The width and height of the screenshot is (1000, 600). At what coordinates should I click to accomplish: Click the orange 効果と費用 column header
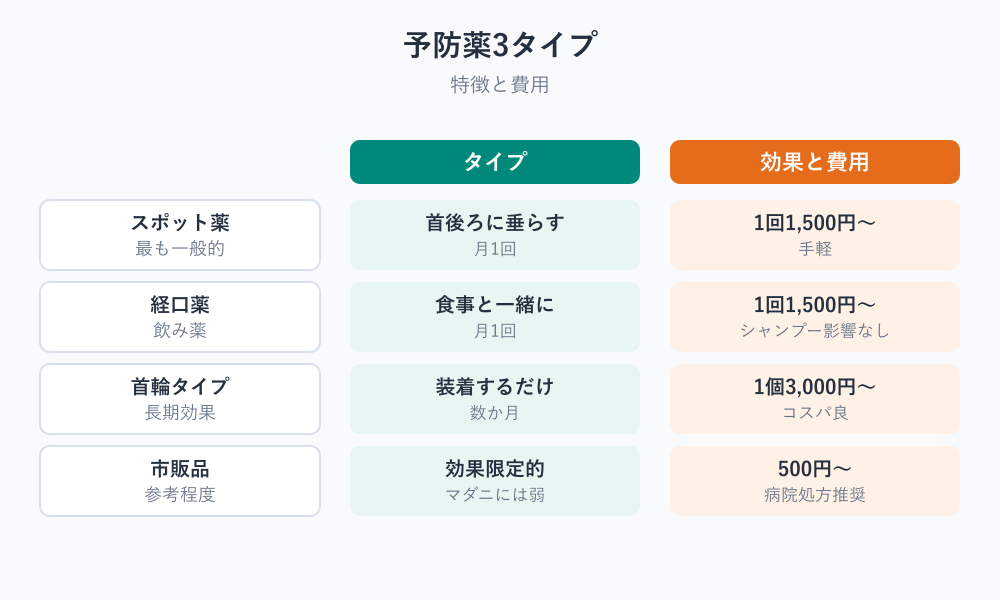pos(814,162)
